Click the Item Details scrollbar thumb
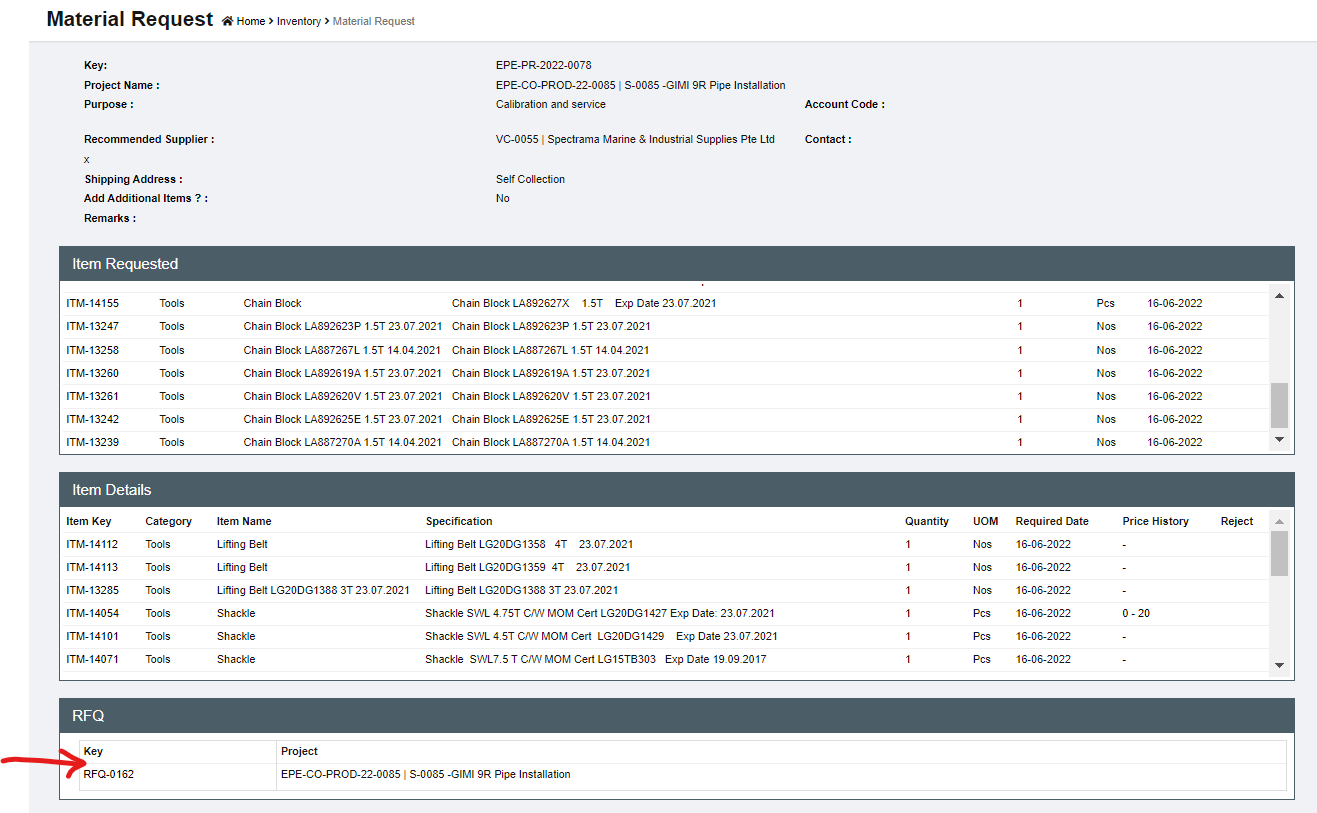The width and height of the screenshot is (1317, 813). coord(1279,553)
